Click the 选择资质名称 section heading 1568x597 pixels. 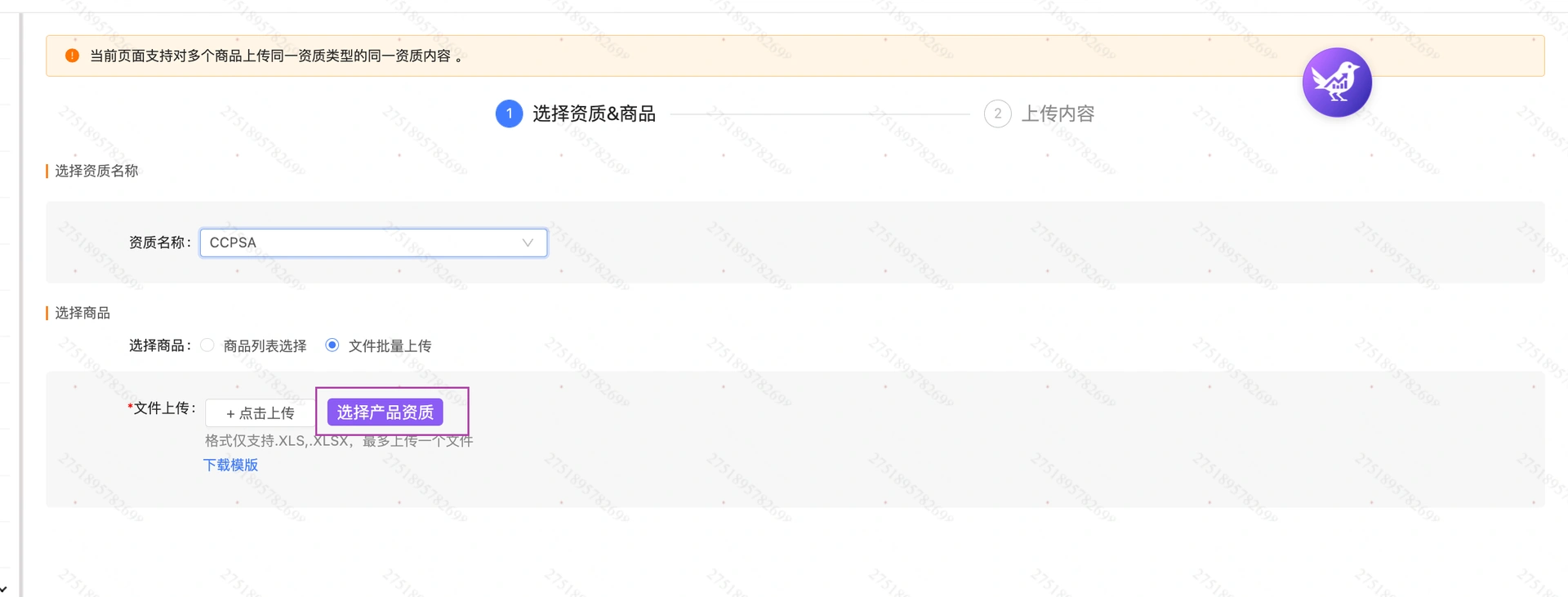pyautogui.click(x=96, y=171)
